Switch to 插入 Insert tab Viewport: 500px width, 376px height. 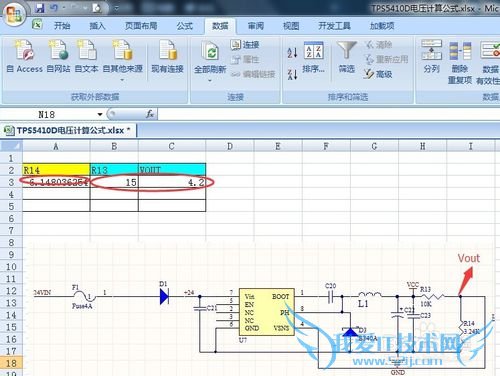click(x=97, y=26)
